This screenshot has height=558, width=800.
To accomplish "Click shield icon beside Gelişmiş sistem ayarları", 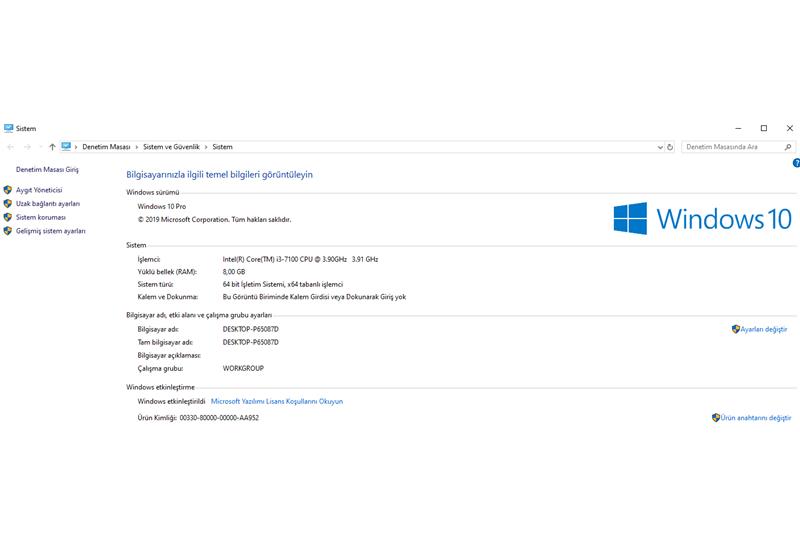I will [8, 231].
